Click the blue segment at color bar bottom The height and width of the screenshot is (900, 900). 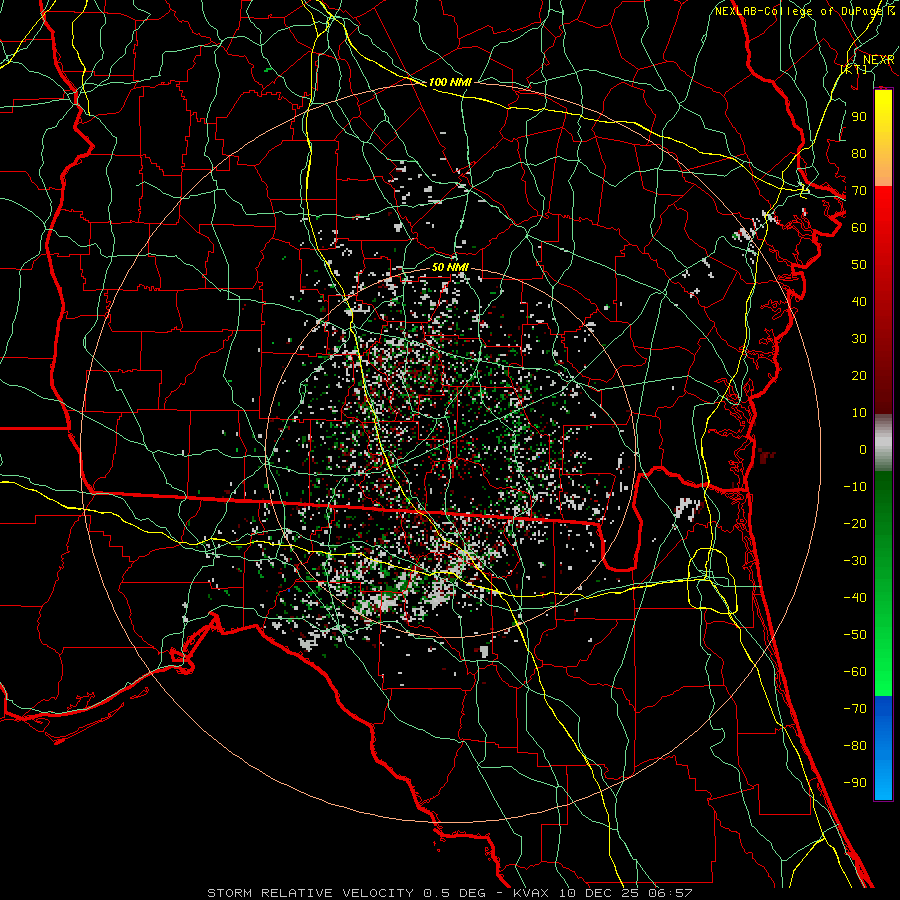click(883, 748)
